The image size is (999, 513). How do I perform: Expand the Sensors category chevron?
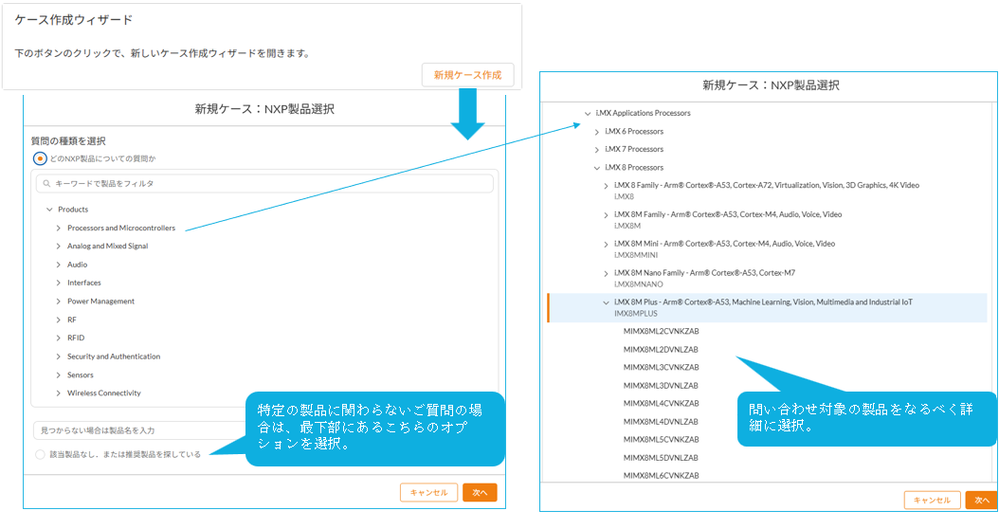tap(58, 375)
